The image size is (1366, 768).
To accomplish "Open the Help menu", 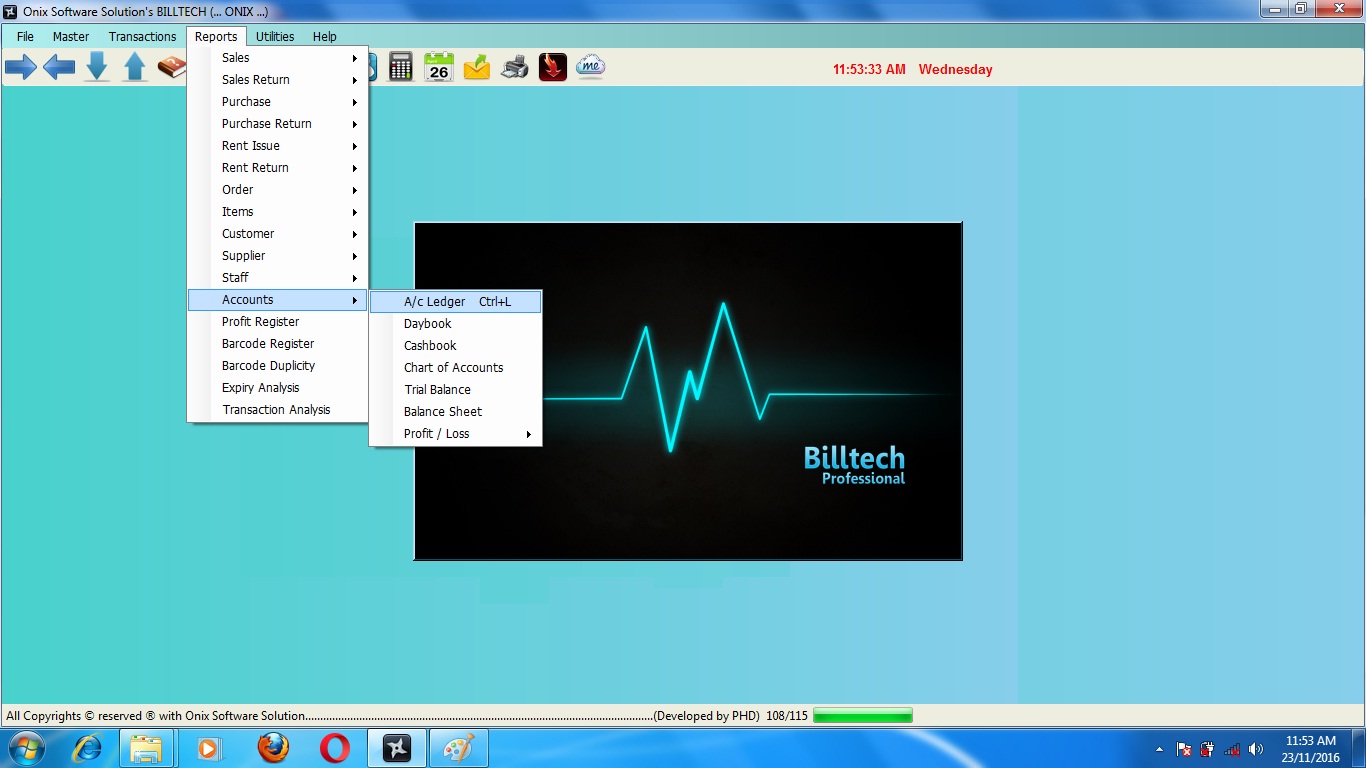I will click(325, 36).
